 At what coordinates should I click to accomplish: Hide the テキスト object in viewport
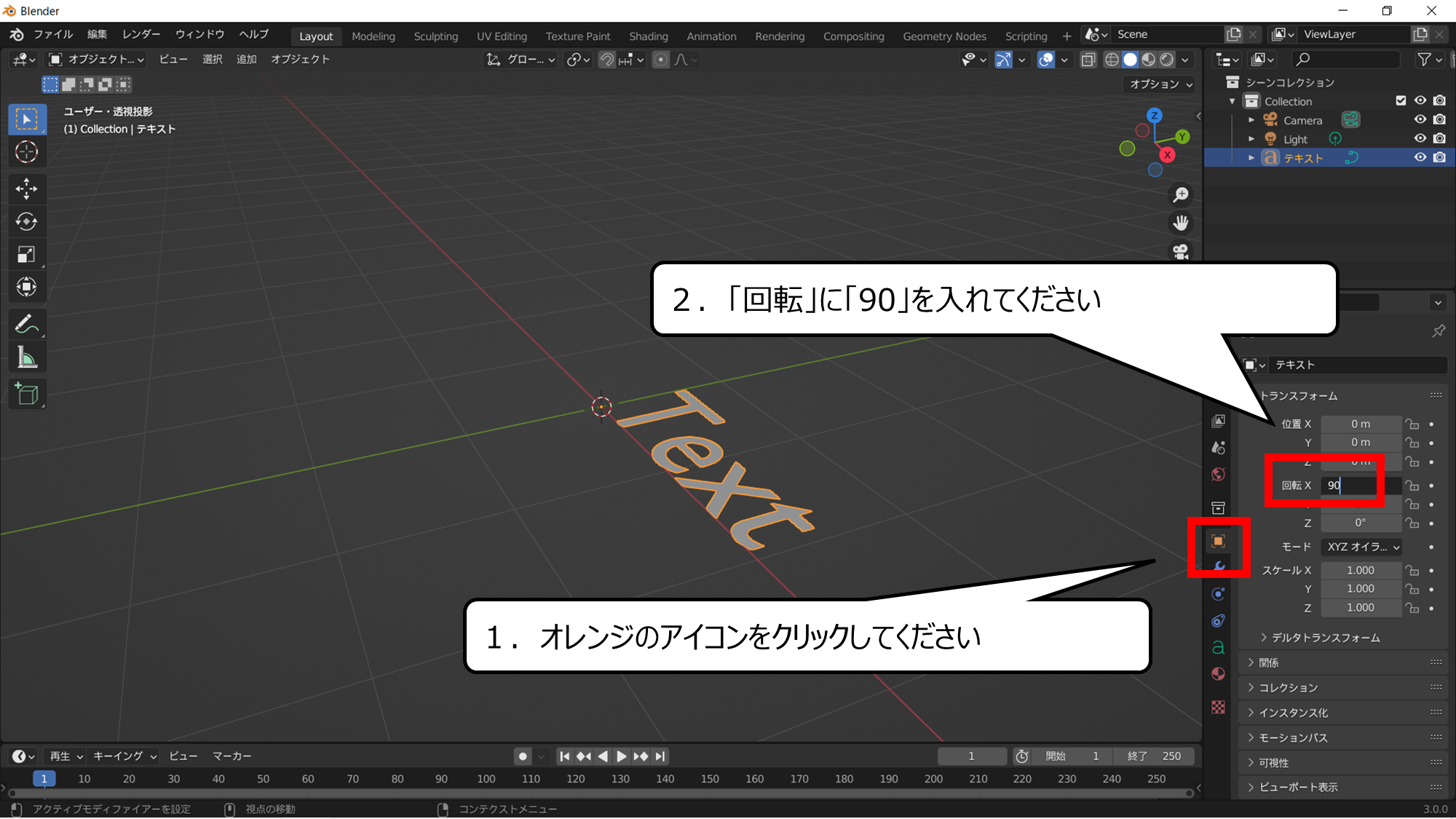1420,157
